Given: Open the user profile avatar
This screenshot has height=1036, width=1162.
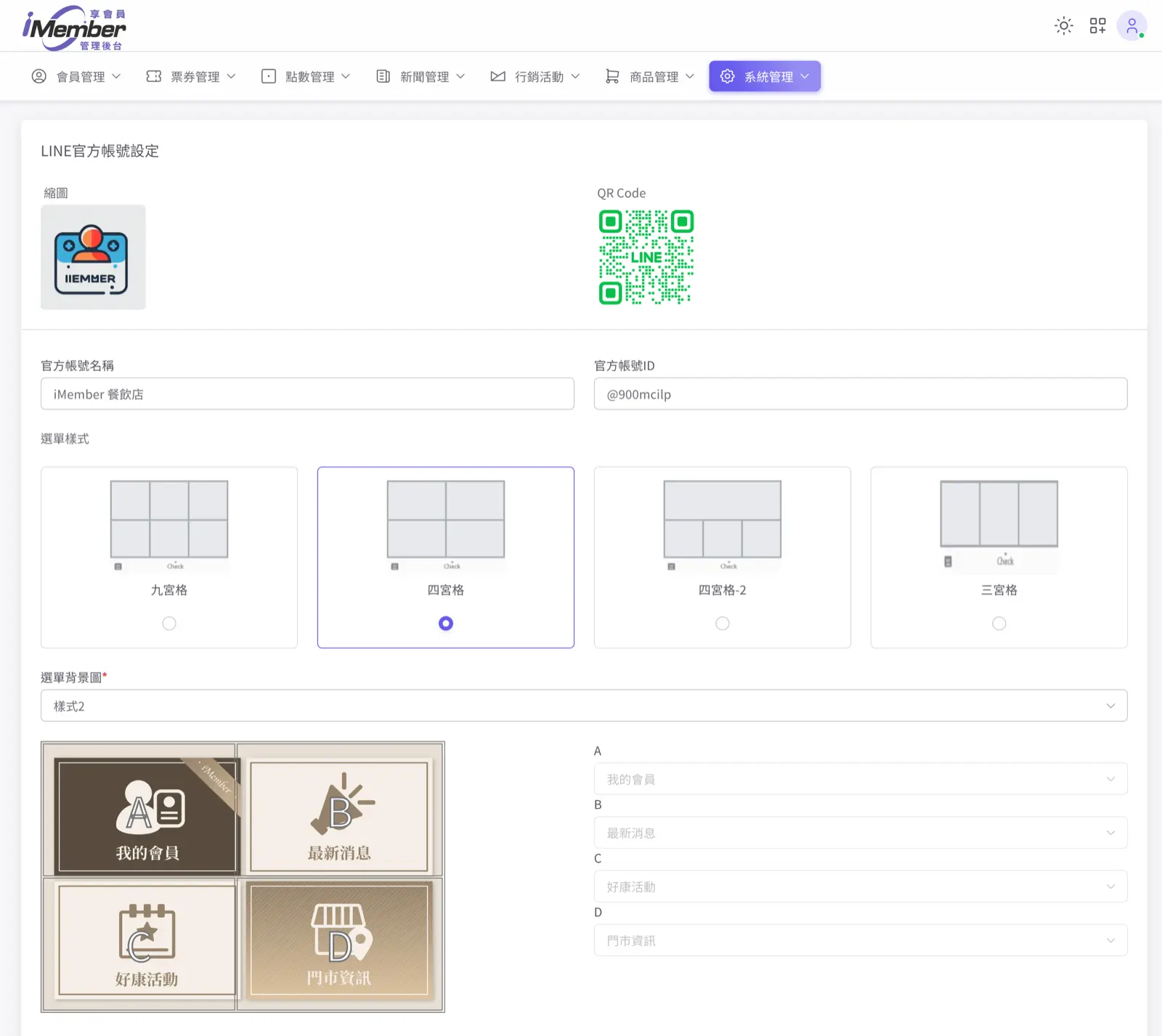Looking at the screenshot, I should tap(1131, 26).
